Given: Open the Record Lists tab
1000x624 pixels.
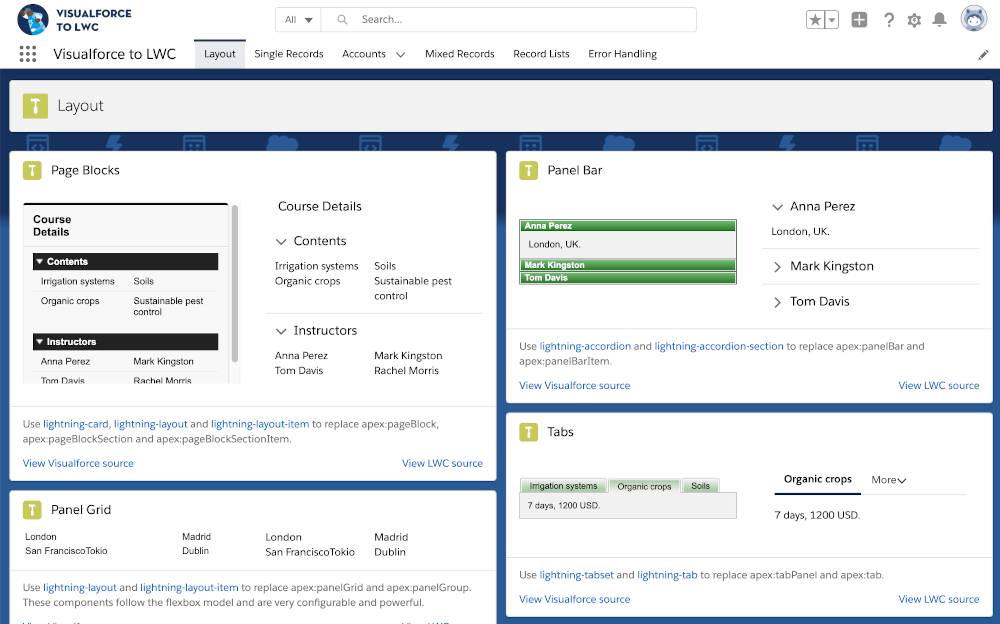Looking at the screenshot, I should pos(541,54).
